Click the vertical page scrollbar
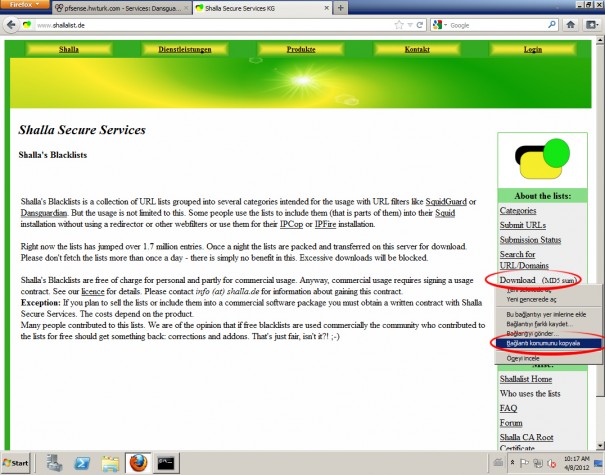 click(x=600, y=241)
